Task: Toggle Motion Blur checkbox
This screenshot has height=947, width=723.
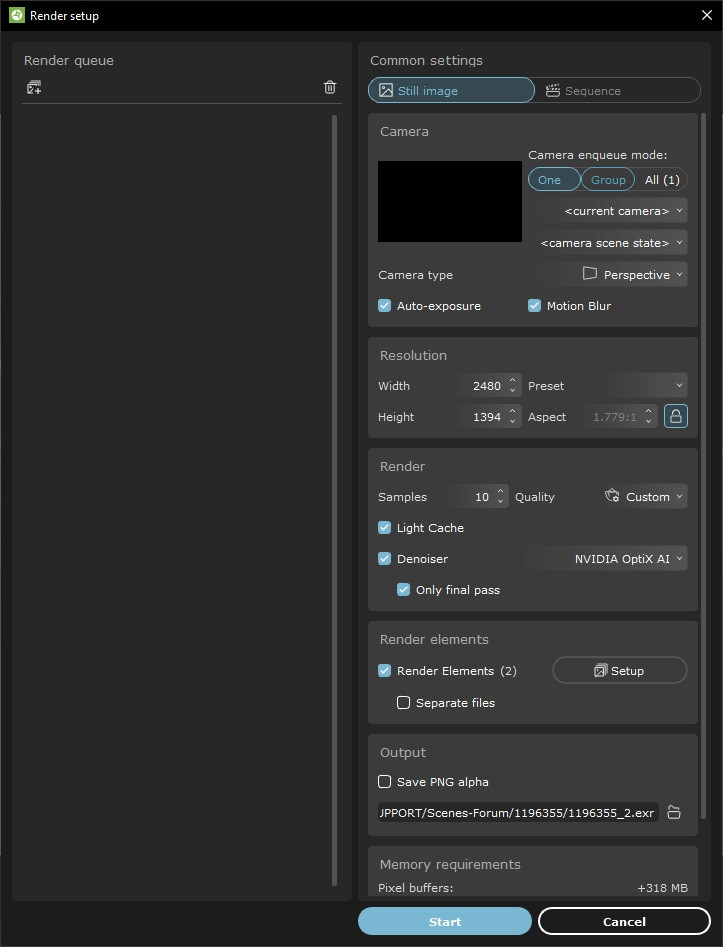Action: tap(535, 306)
